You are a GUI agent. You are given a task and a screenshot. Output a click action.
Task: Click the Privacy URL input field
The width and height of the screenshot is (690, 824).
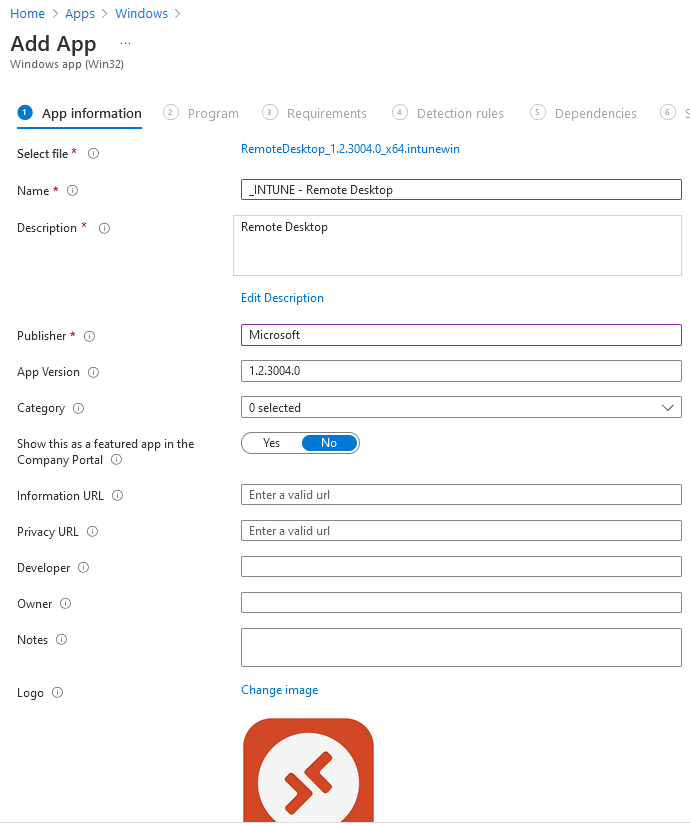tap(461, 531)
